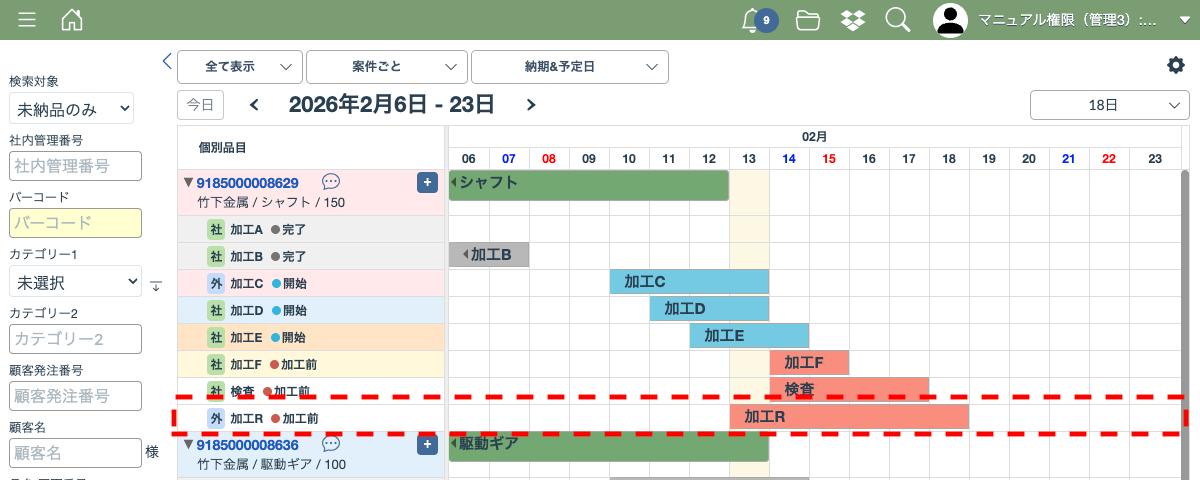Click the 今日 button

[200, 105]
